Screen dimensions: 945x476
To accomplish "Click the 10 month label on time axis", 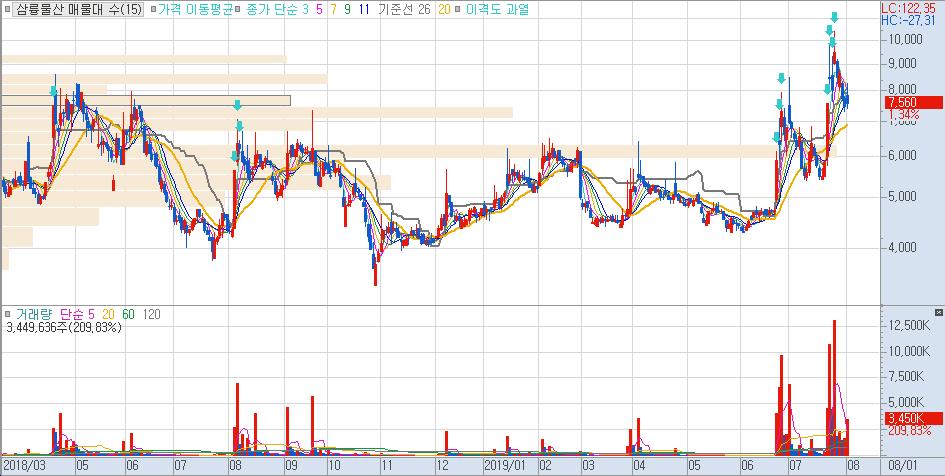I will click(x=334, y=465).
